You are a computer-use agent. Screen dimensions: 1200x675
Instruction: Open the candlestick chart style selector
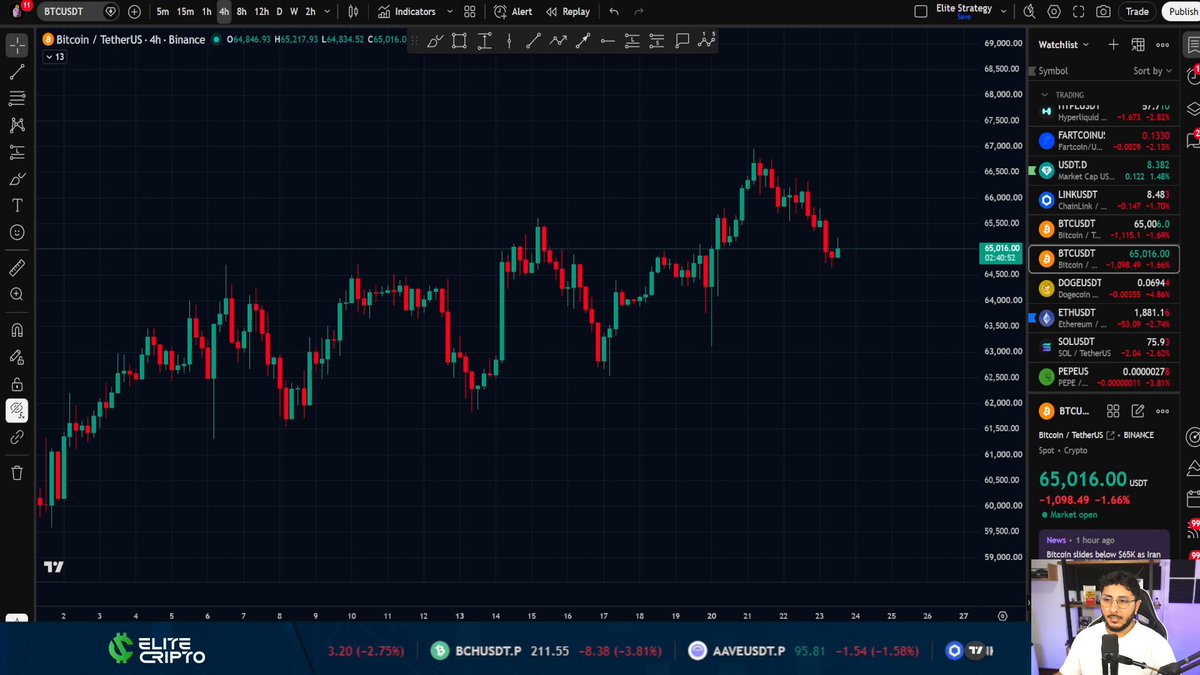click(353, 12)
